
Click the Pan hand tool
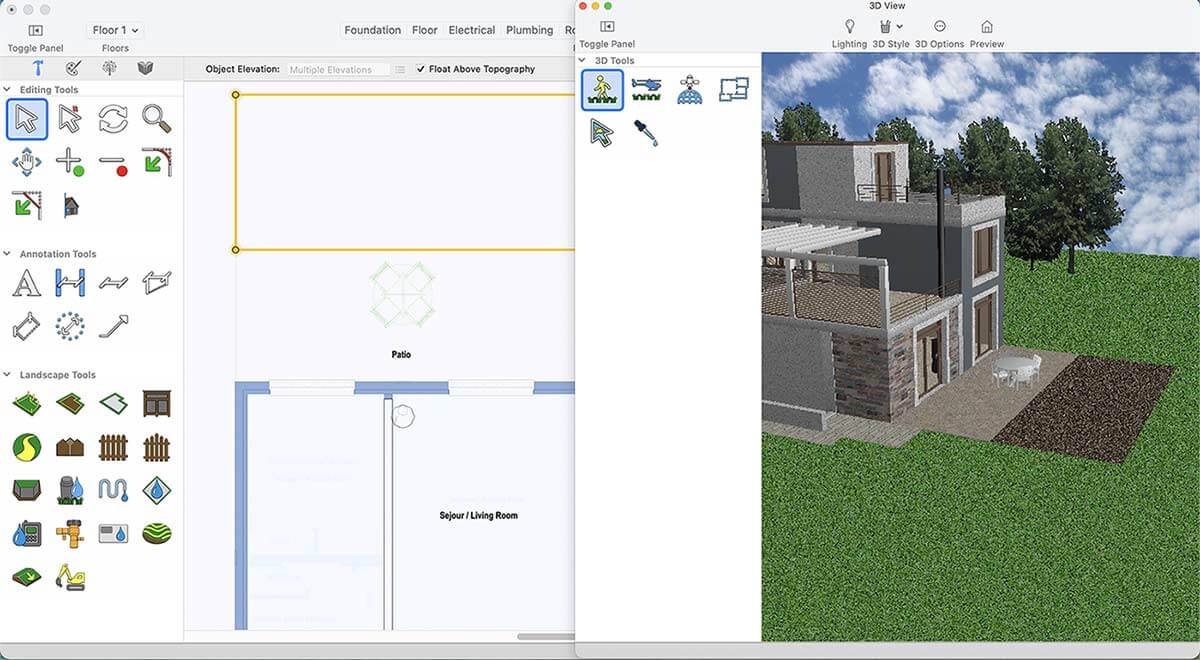(26, 162)
